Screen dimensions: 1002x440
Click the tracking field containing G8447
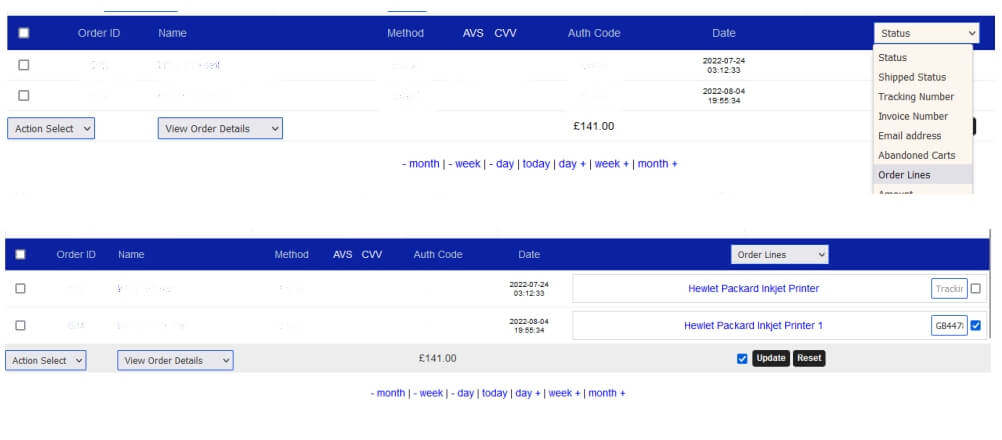(948, 325)
